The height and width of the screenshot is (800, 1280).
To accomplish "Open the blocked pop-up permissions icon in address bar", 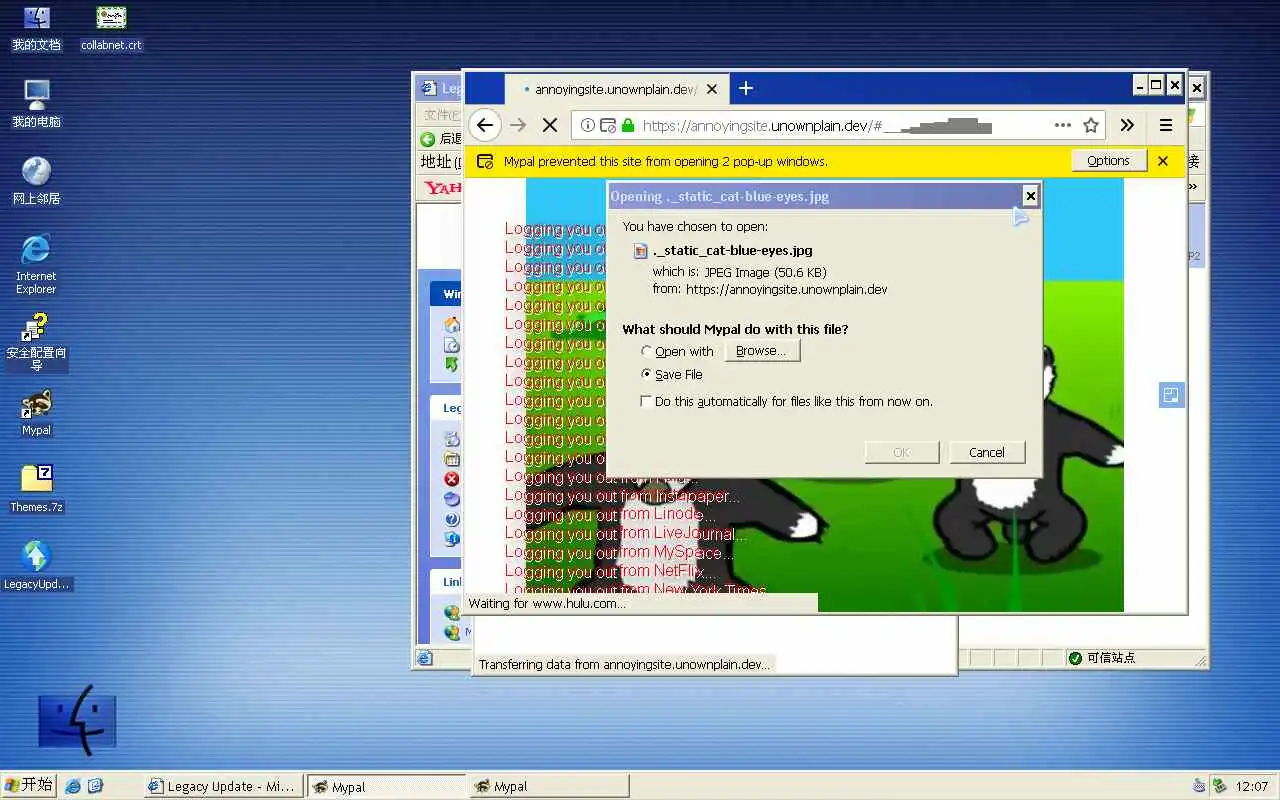I will (x=607, y=125).
